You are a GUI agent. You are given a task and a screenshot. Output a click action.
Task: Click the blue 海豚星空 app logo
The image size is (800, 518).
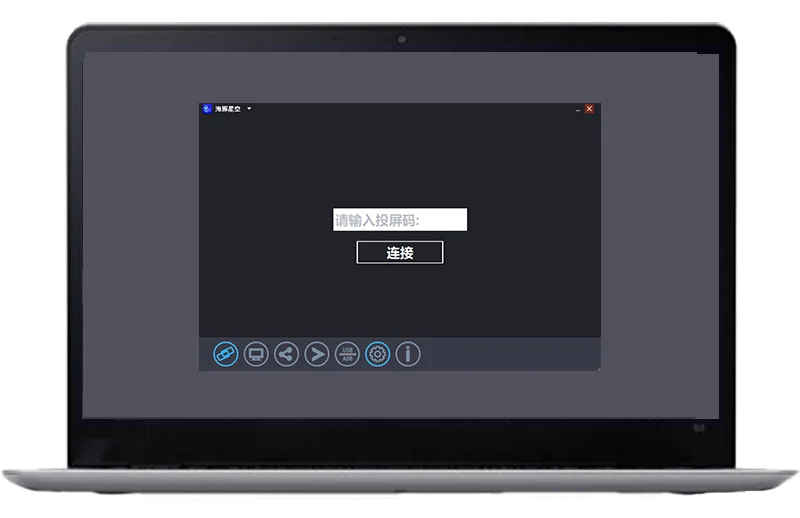pyautogui.click(x=207, y=109)
